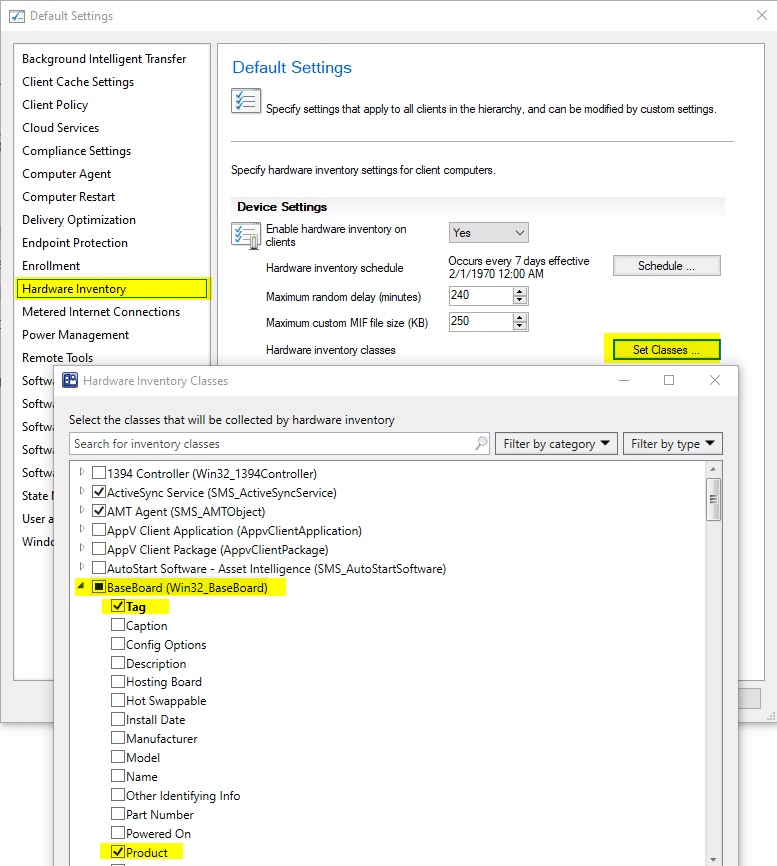Click the search magnifier icon in inventory classes
The height and width of the screenshot is (866, 777).
(481, 444)
